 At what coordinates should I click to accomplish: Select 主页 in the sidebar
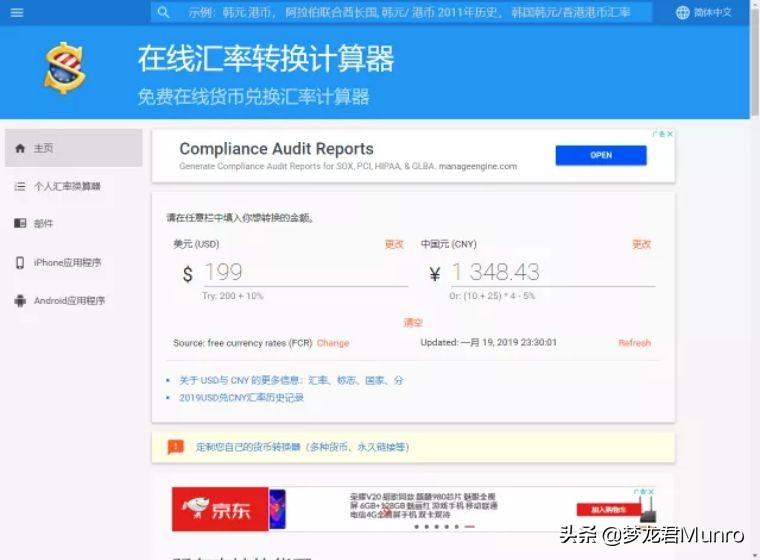(x=74, y=148)
